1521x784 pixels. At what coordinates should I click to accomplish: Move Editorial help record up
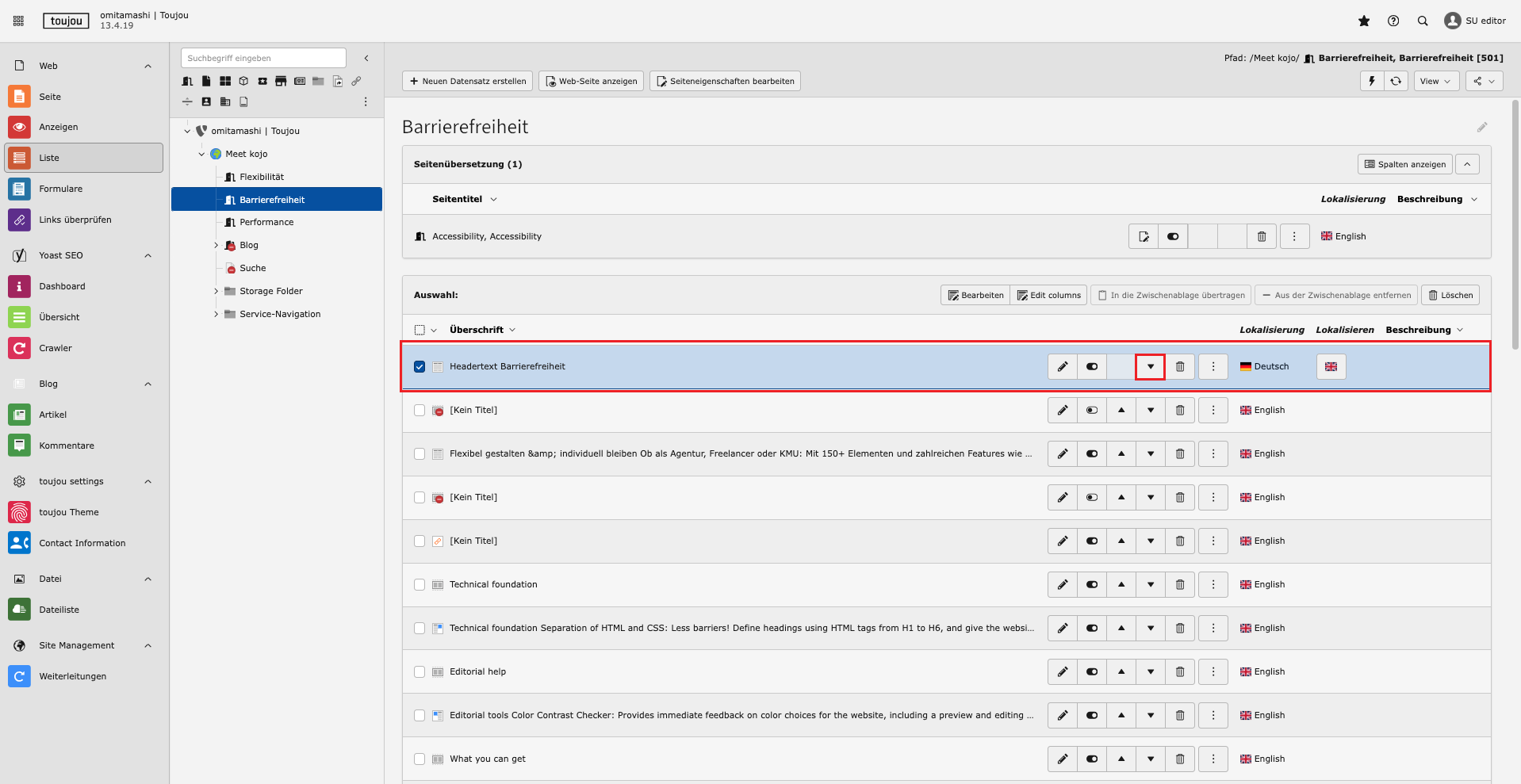(x=1121, y=671)
